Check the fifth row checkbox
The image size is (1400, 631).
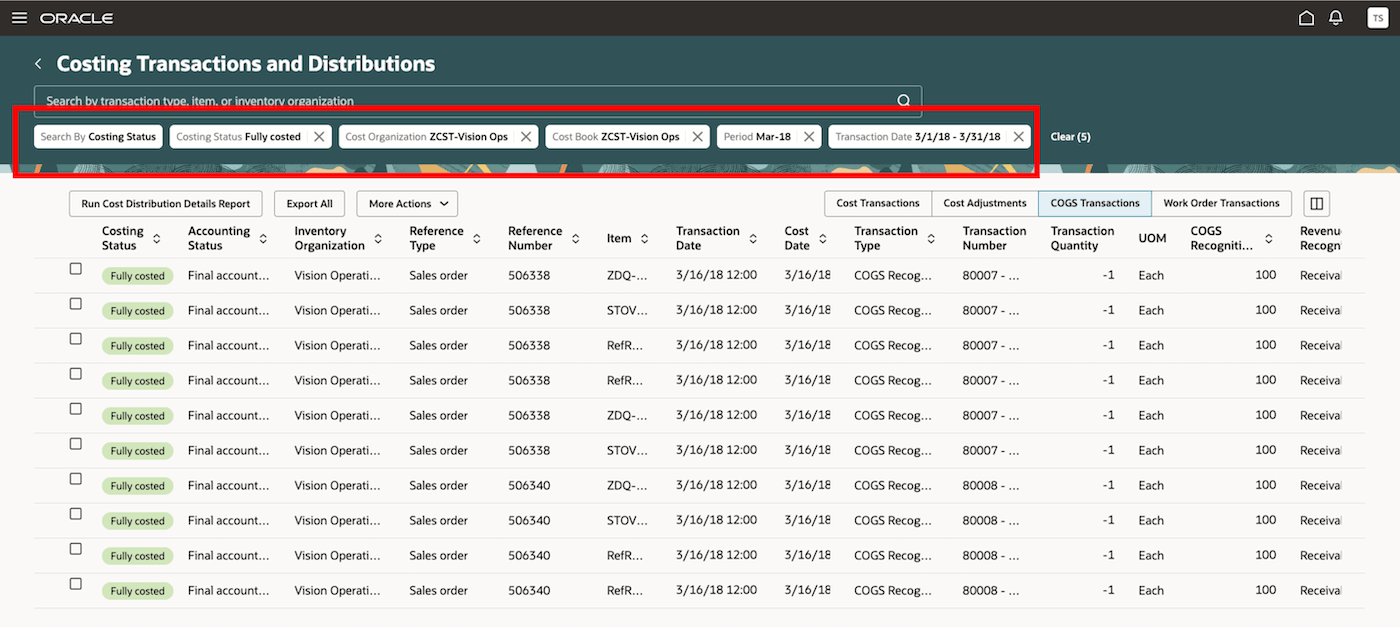(75, 409)
